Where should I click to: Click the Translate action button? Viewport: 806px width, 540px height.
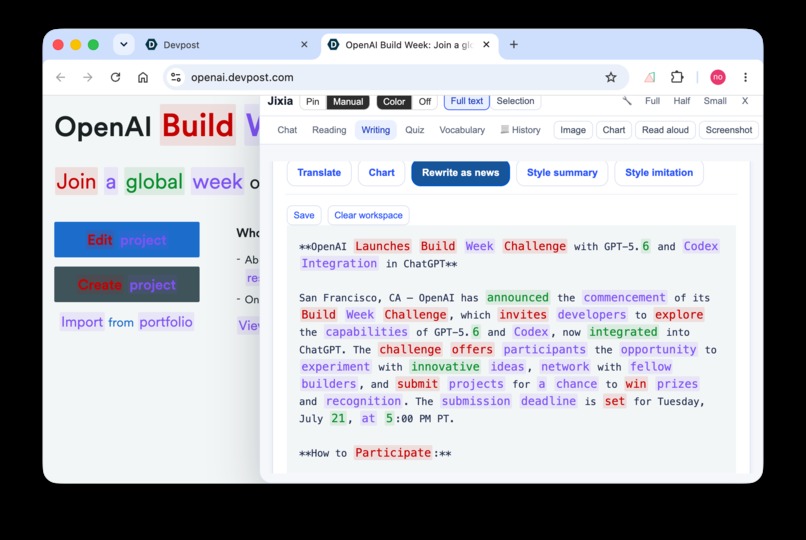[319, 173]
